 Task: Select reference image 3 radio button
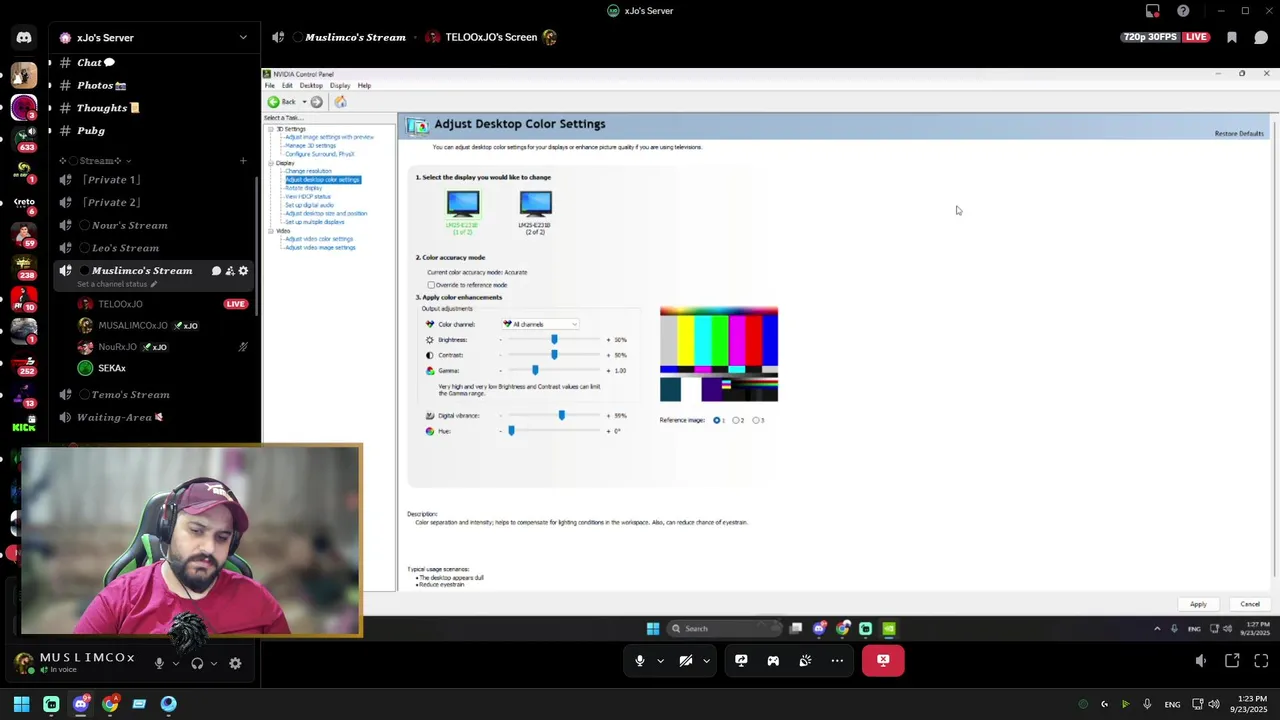(756, 420)
